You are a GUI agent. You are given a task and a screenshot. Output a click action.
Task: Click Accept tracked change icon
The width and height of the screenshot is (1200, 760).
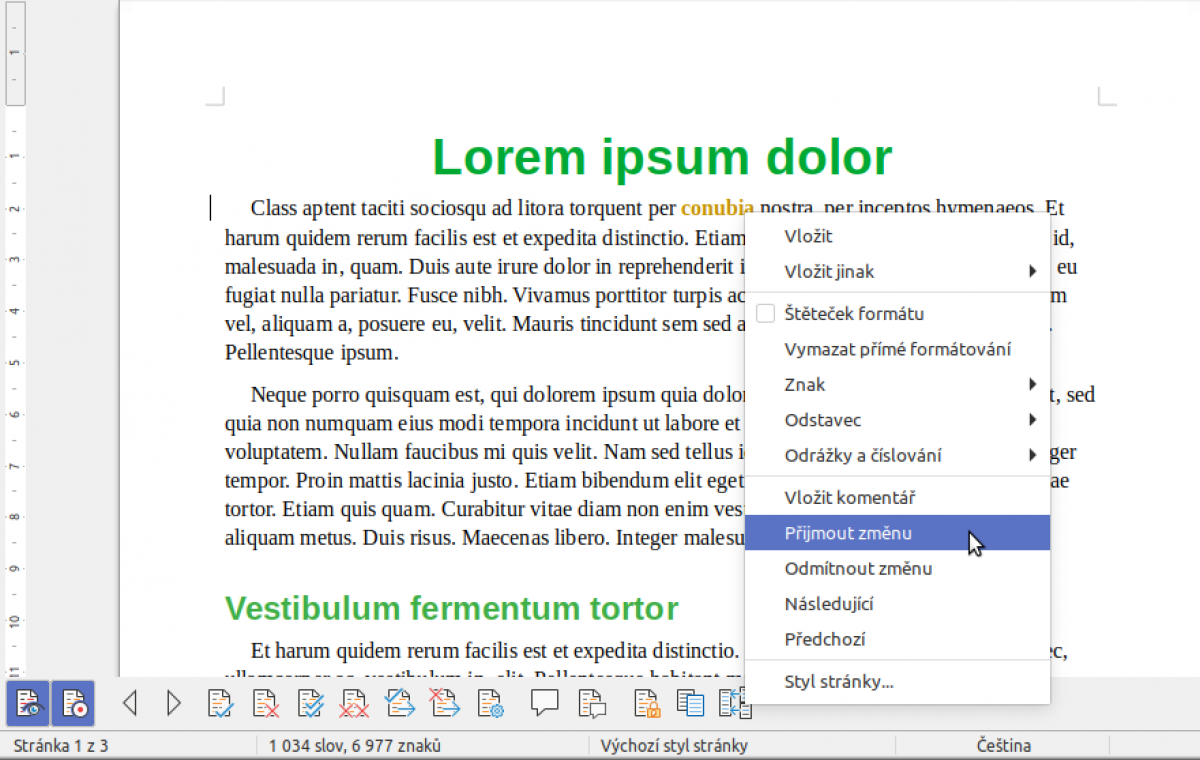(x=220, y=703)
